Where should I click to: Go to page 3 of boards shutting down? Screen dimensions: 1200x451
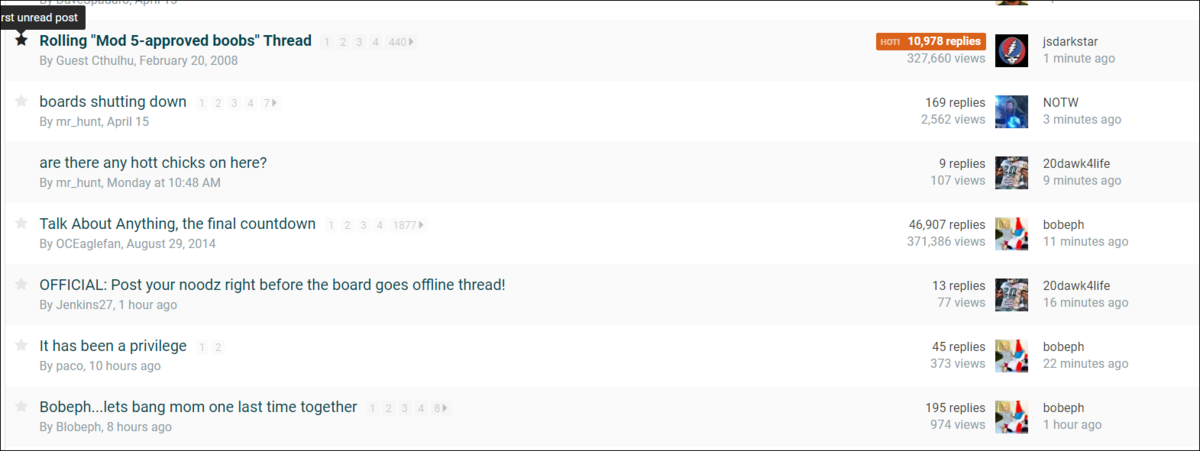tap(234, 103)
